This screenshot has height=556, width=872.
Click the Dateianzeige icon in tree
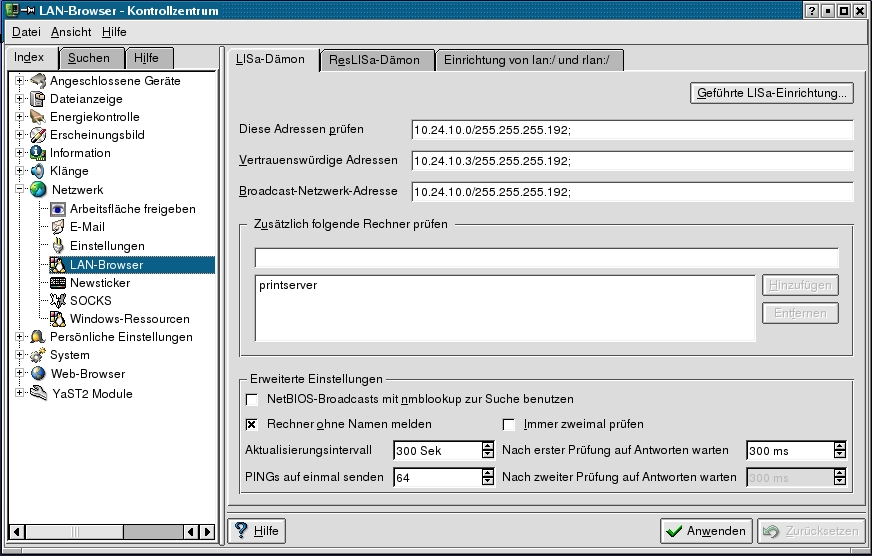click(x=38, y=99)
